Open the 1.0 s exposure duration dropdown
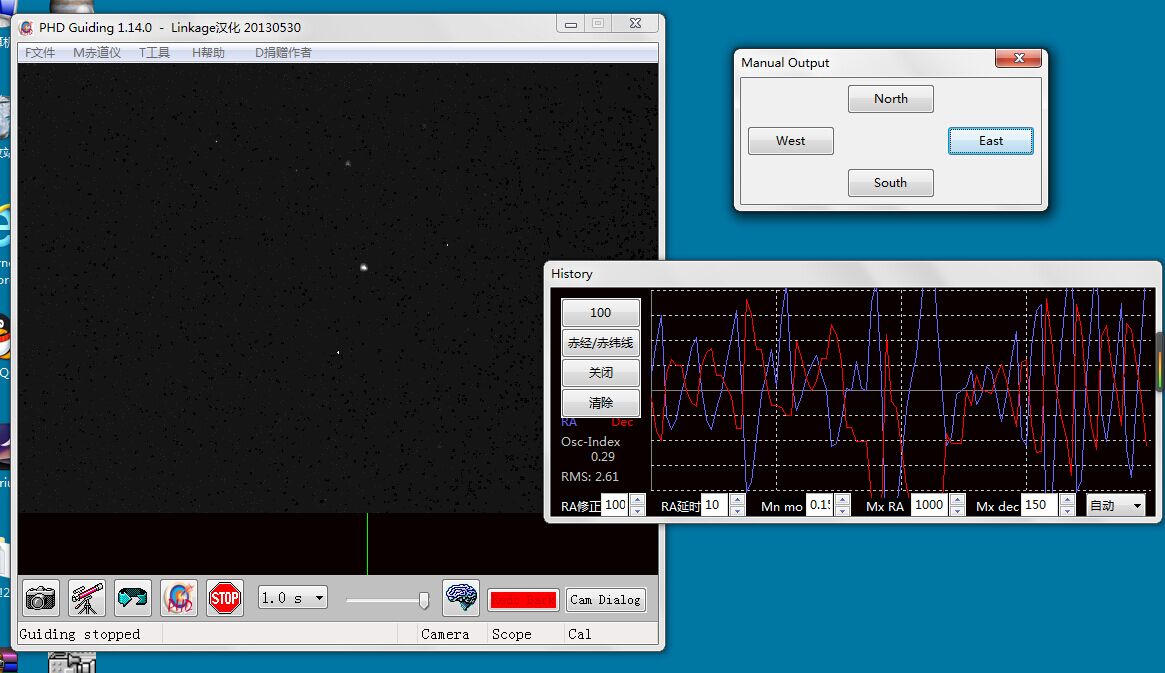The width and height of the screenshot is (1165, 673). pos(293,598)
